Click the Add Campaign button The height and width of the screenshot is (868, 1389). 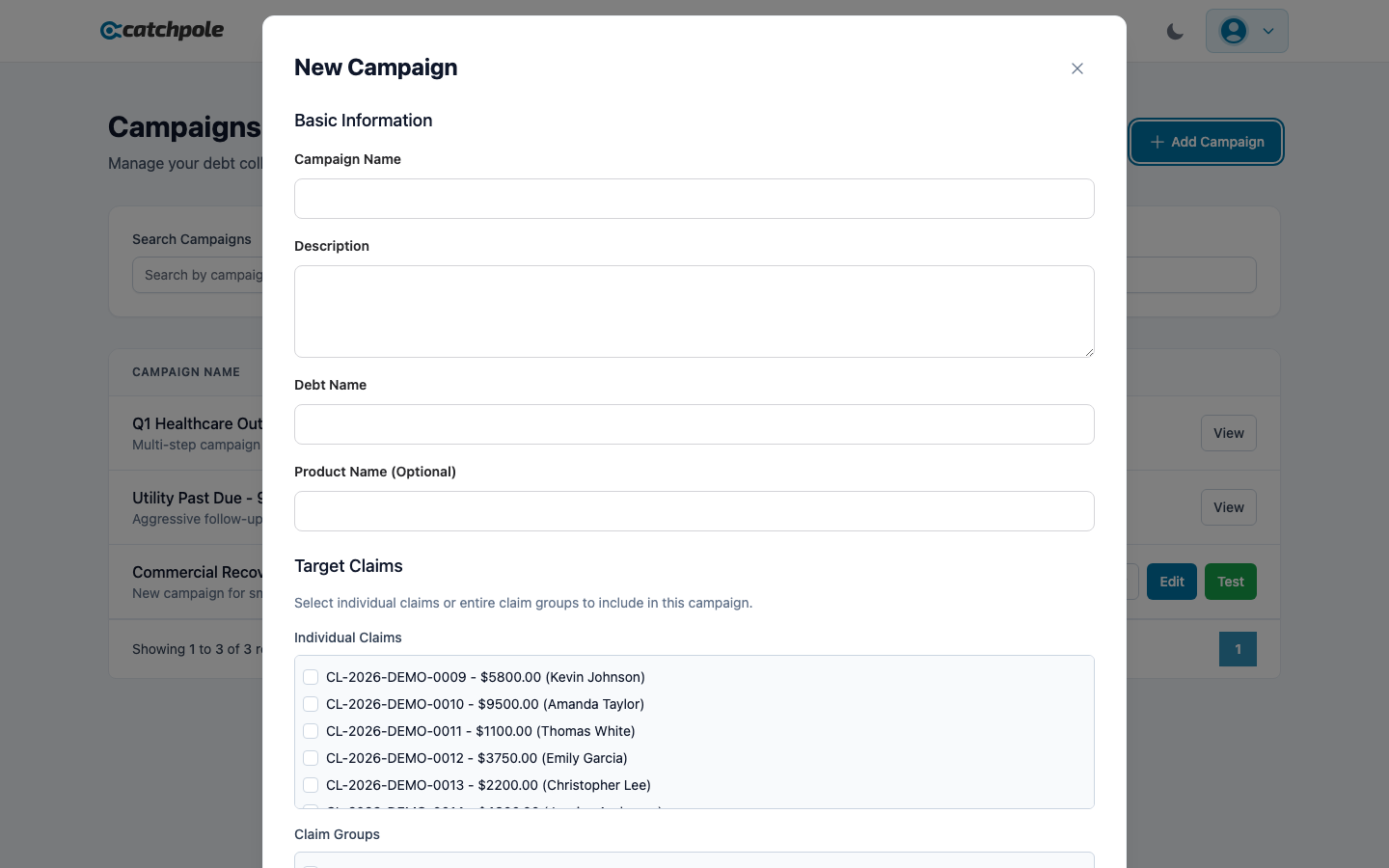(1206, 142)
